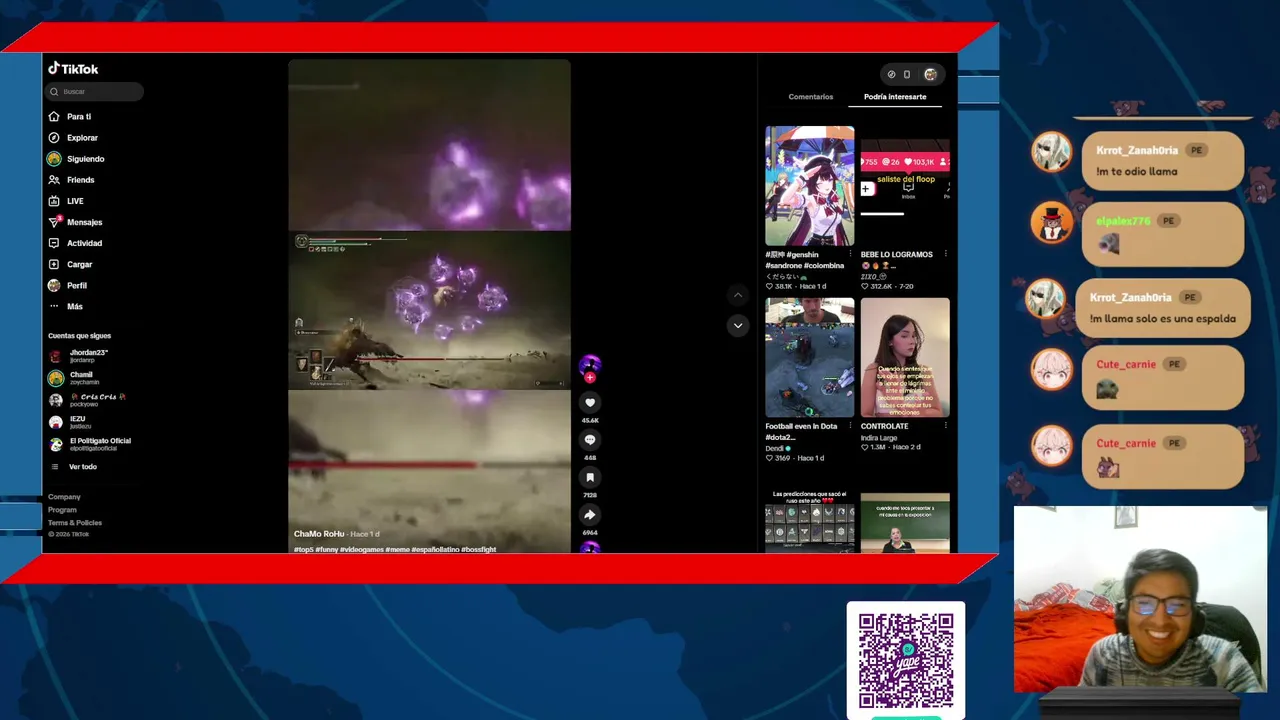Switch to the Podría interesarte tab
The width and height of the screenshot is (1280, 720).
pos(895,97)
